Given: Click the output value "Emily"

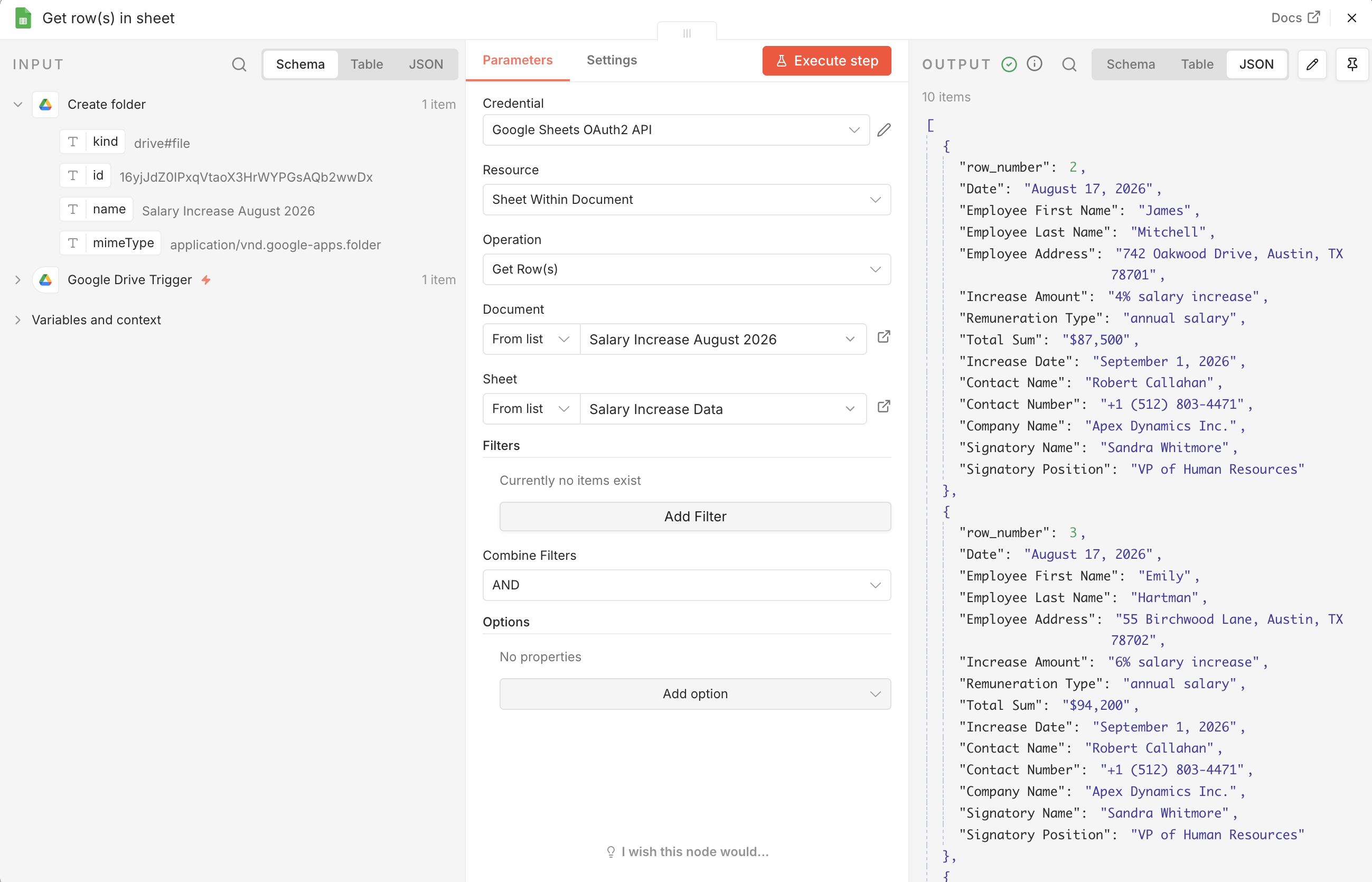Looking at the screenshot, I should (1164, 576).
